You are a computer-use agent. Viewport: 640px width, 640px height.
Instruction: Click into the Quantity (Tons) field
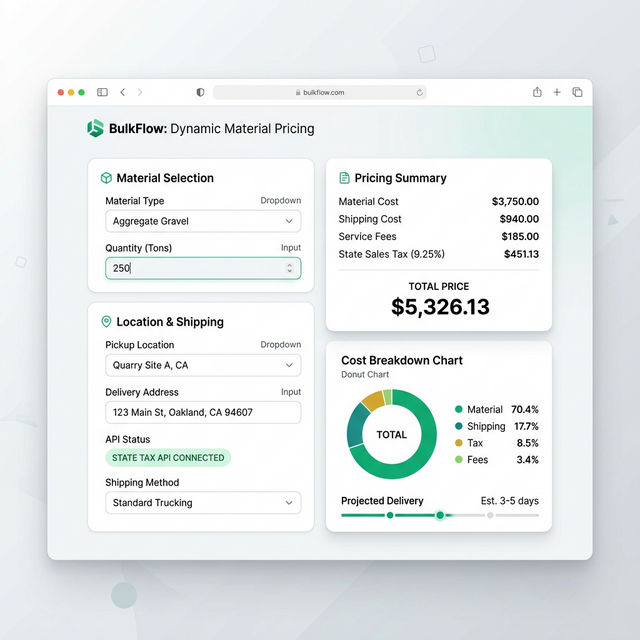point(203,268)
